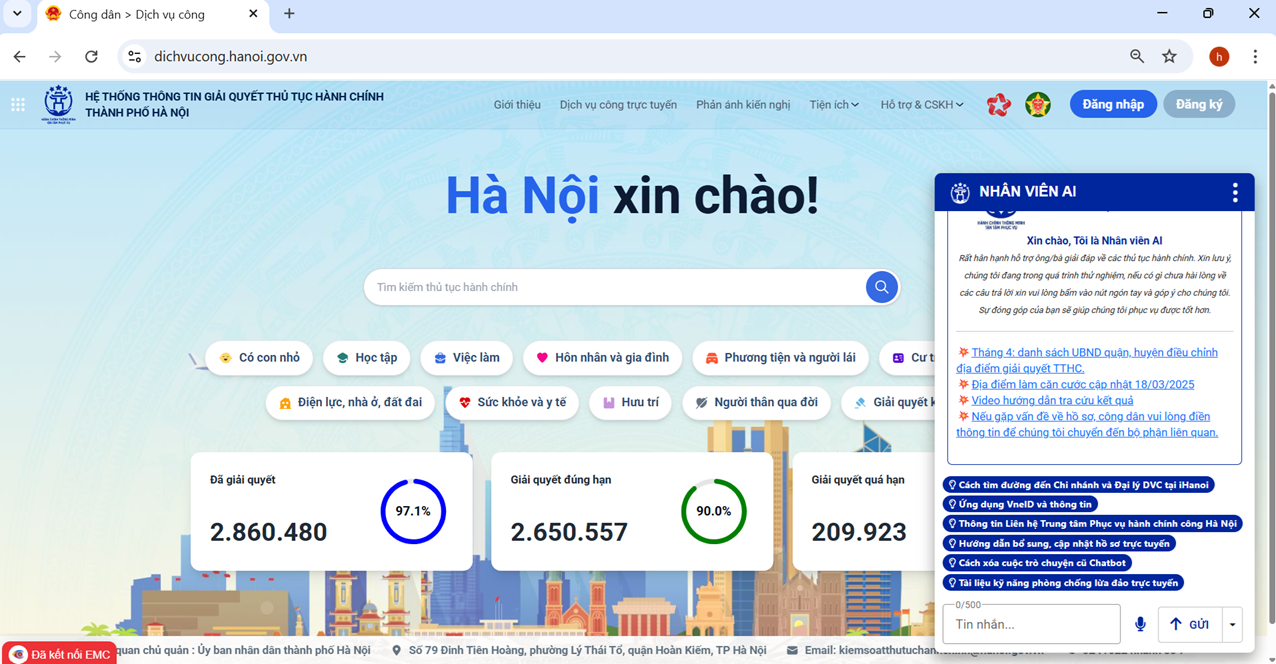Select the Học tập category chip
The image size is (1276, 664).
coord(367,358)
